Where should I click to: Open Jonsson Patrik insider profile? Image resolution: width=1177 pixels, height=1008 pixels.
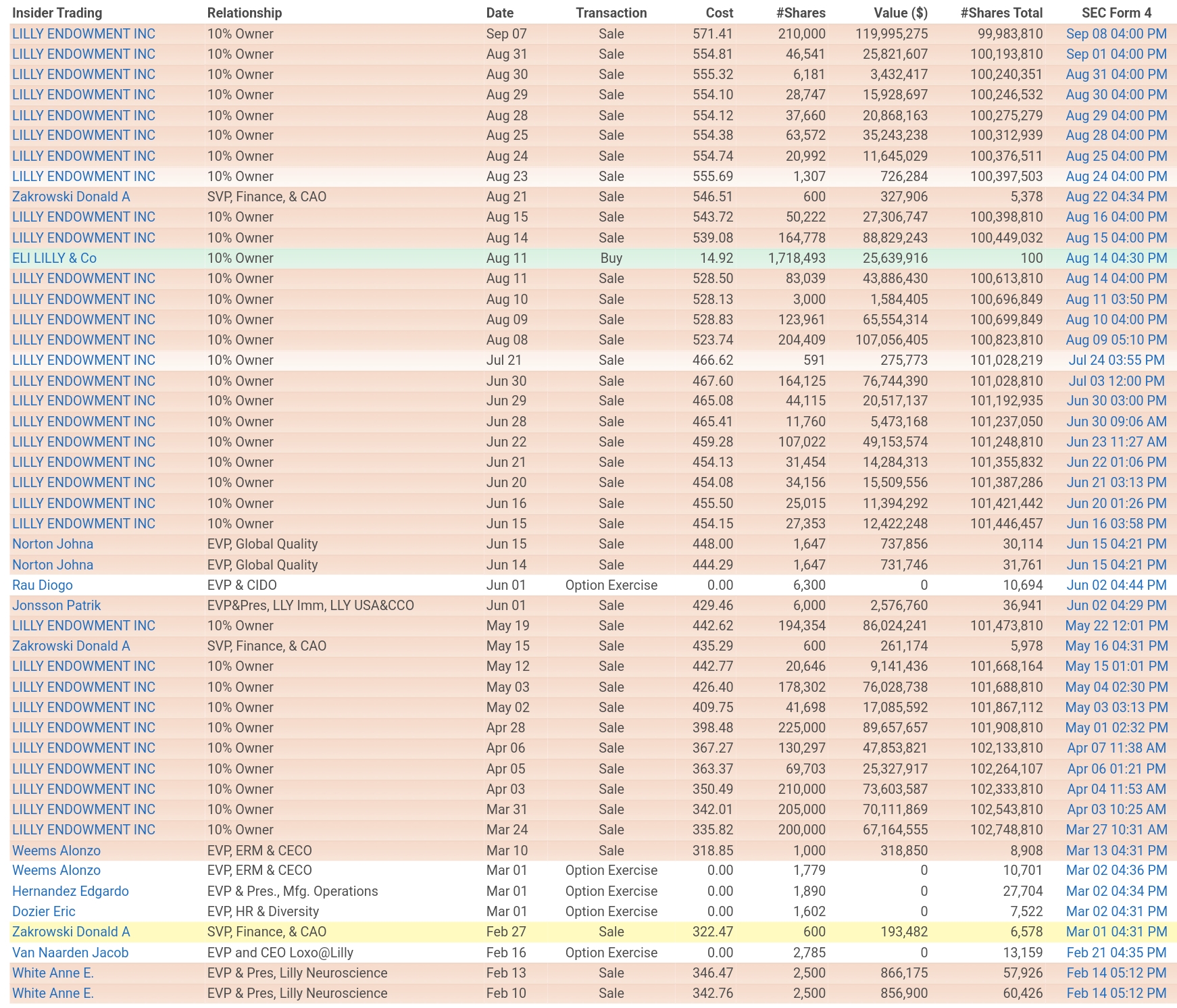pos(57,605)
